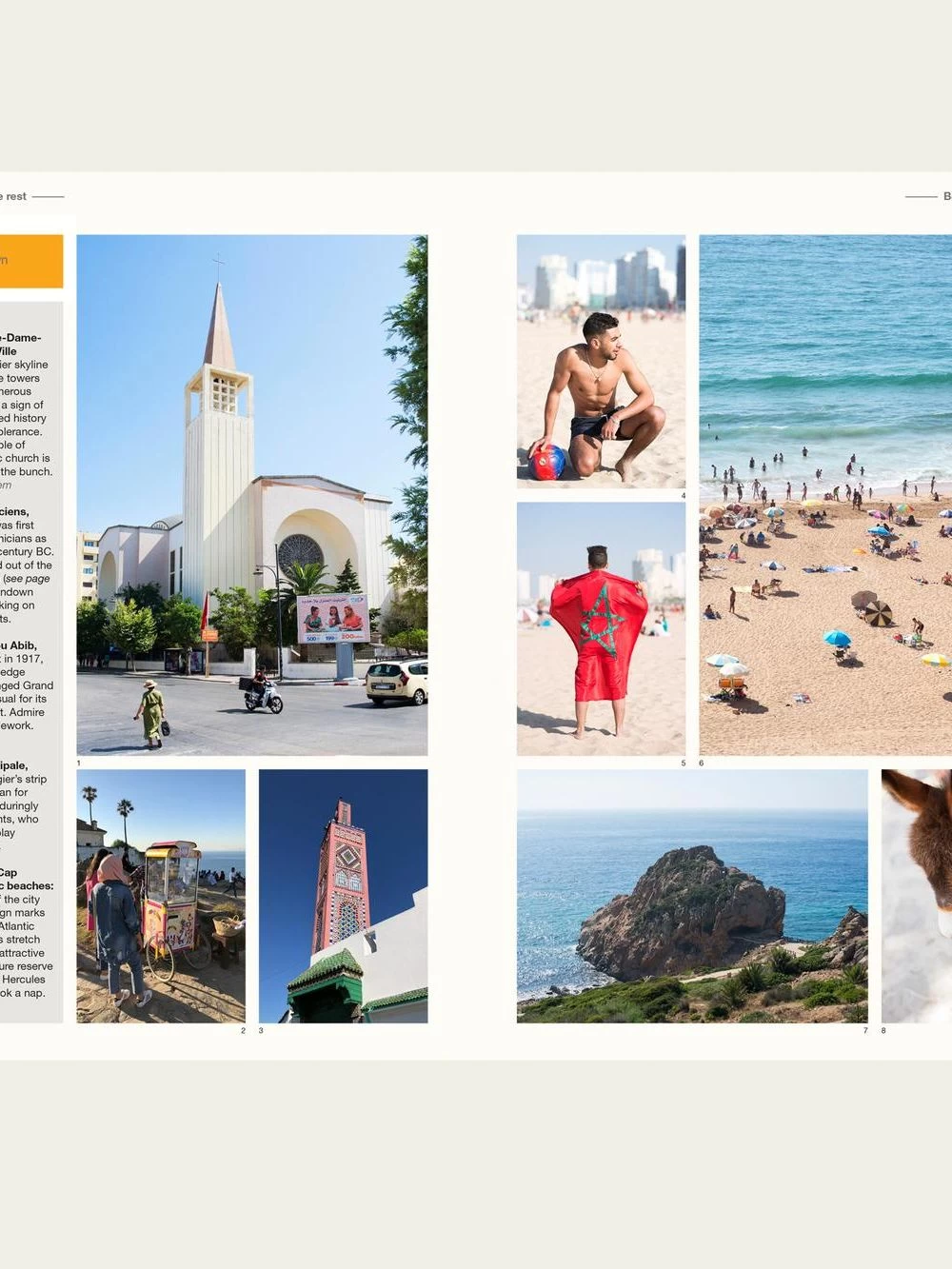
Task: Open the popcorn cart photo labeled 2
Action: tap(162, 895)
